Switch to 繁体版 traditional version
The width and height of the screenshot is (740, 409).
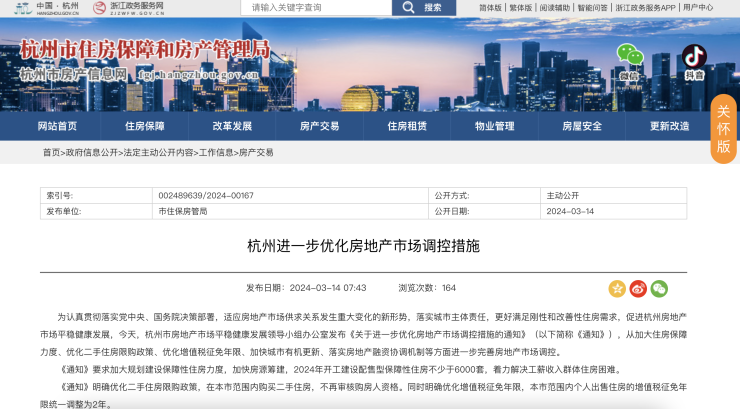point(521,8)
